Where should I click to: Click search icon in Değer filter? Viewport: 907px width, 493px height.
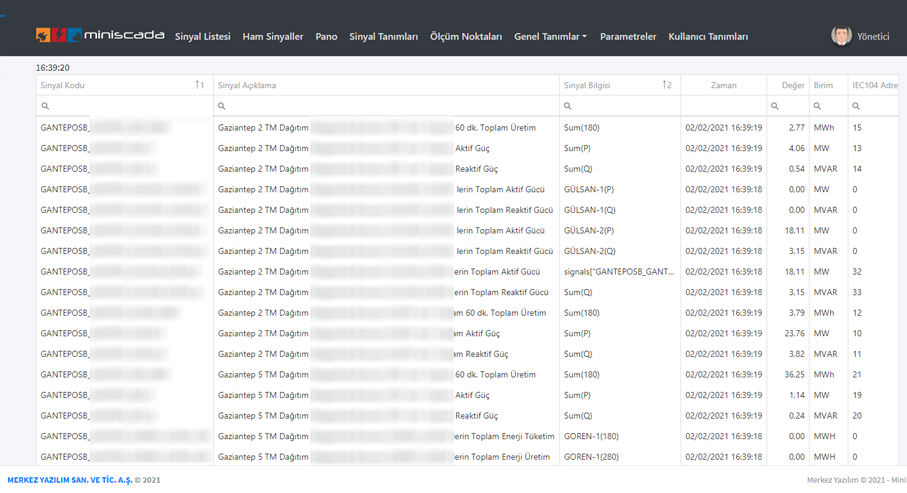coord(775,106)
